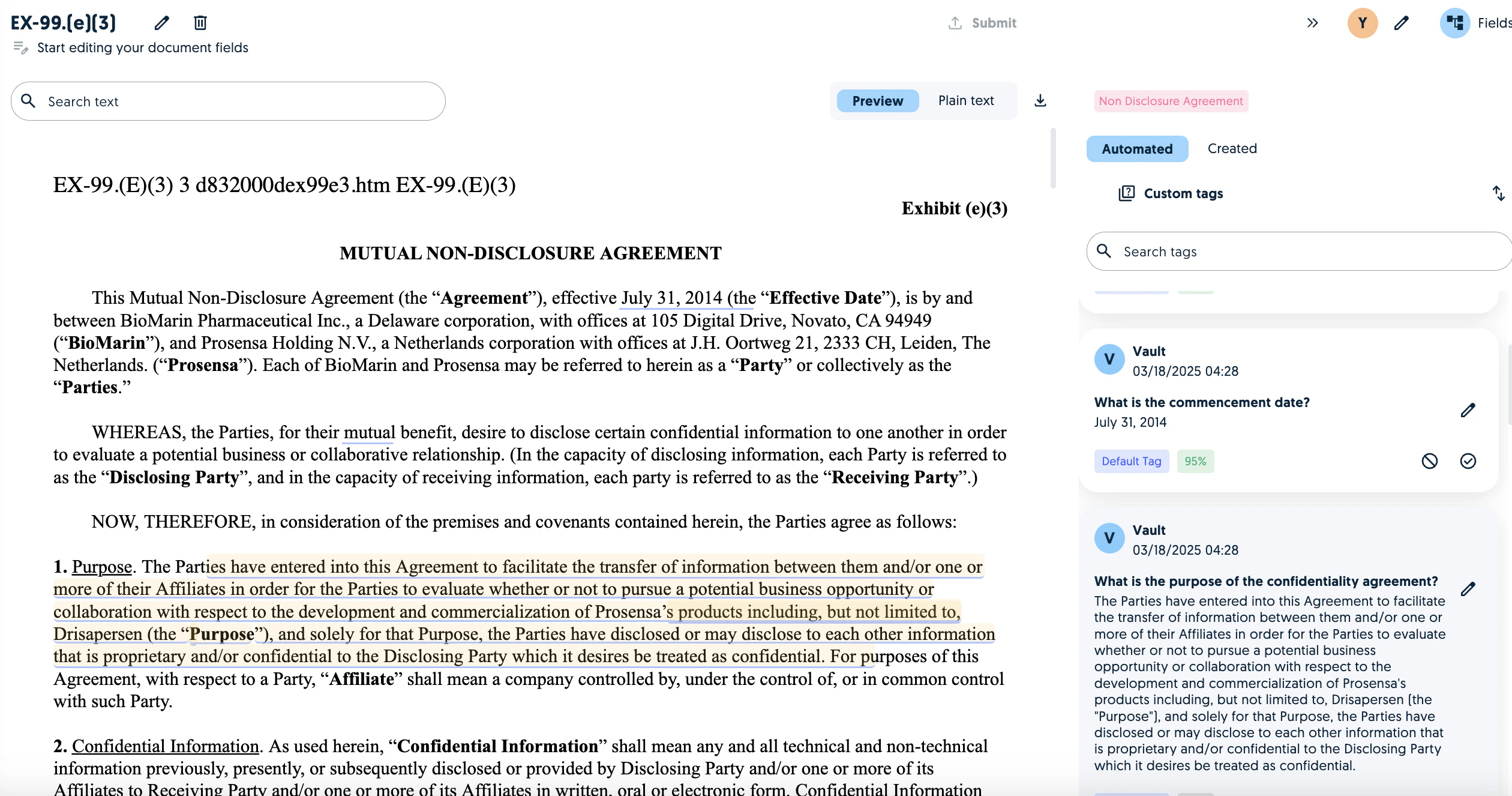This screenshot has height=796, width=1512.
Task: Select the Created tab
Action: tap(1232, 148)
